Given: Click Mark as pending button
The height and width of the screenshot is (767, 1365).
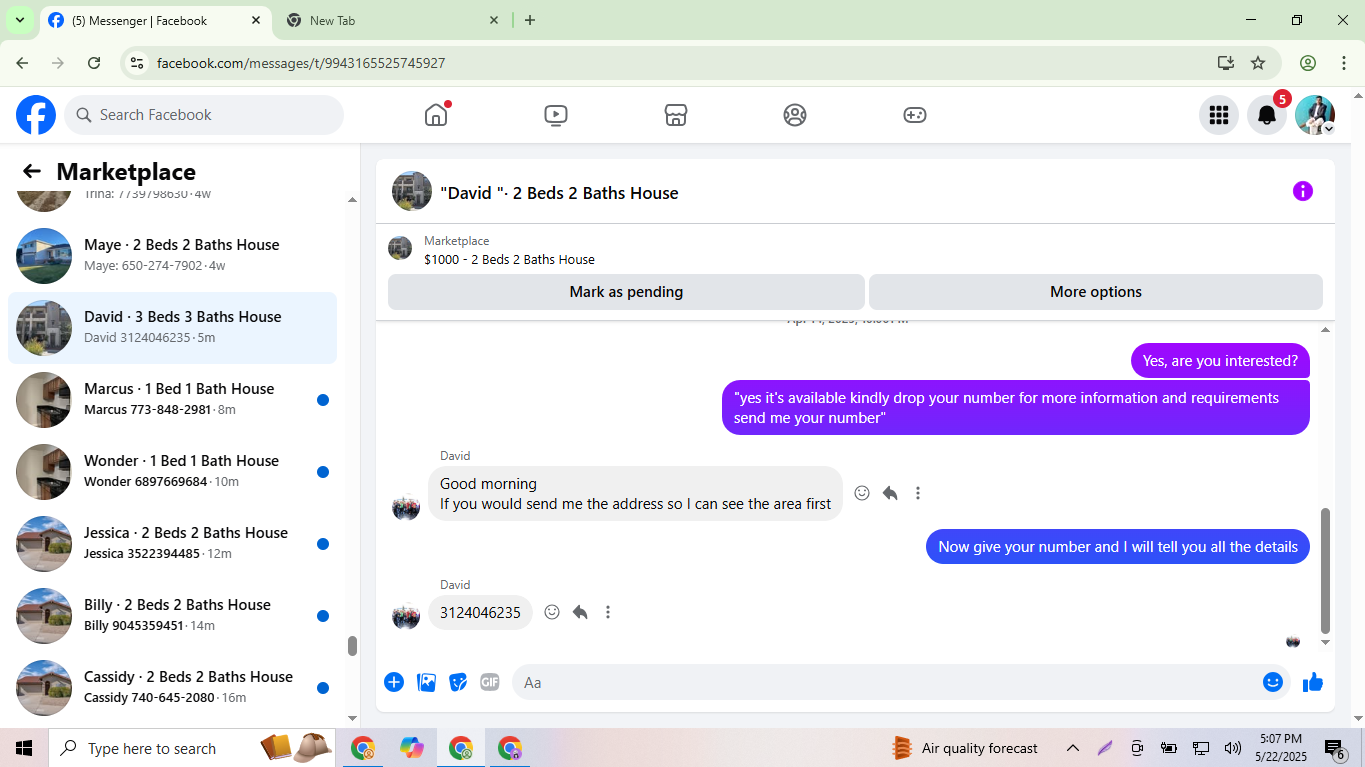Looking at the screenshot, I should coord(626,292).
